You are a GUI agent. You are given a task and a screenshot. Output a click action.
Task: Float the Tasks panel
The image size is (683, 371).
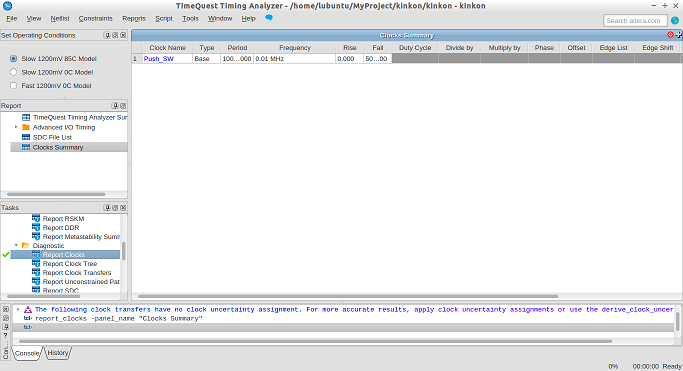tap(115, 208)
